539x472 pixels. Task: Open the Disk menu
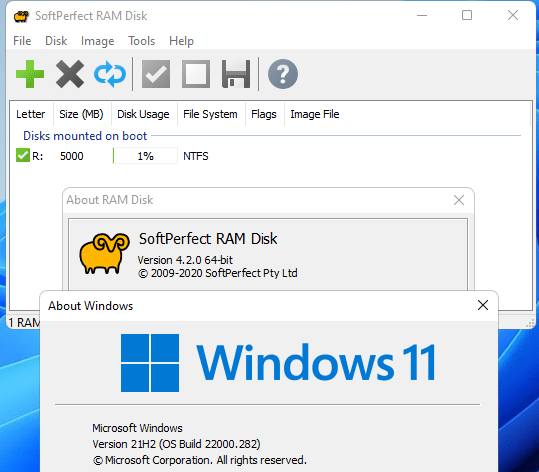coord(56,41)
